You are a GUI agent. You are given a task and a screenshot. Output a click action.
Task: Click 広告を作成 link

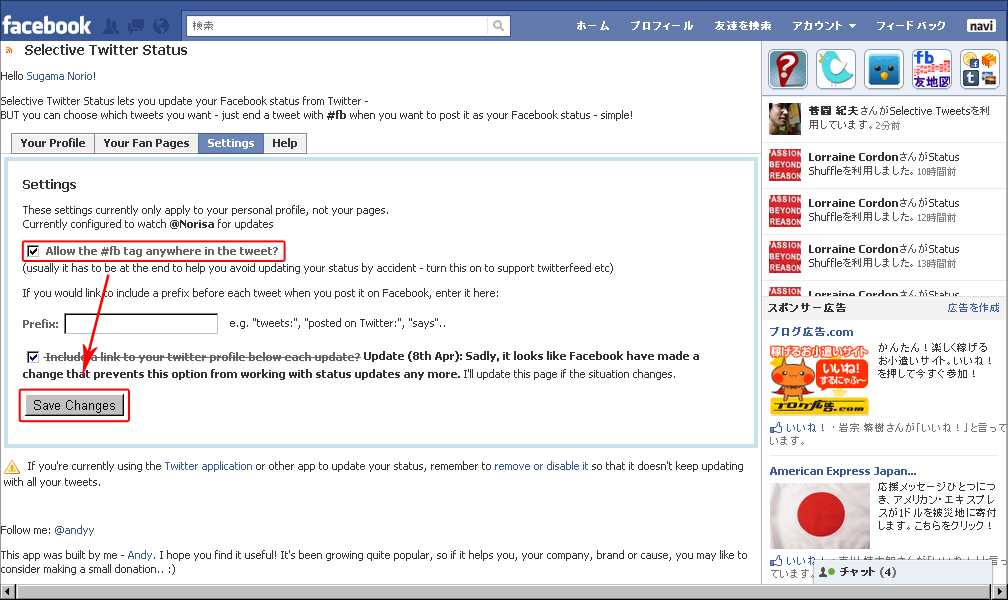[973, 307]
